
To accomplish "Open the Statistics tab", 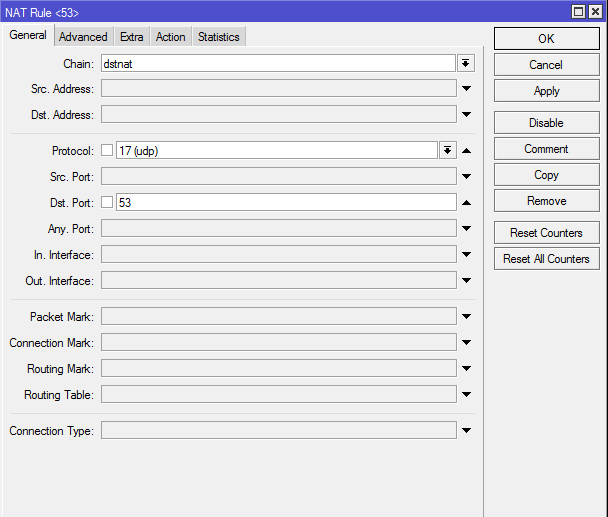I will click(219, 37).
